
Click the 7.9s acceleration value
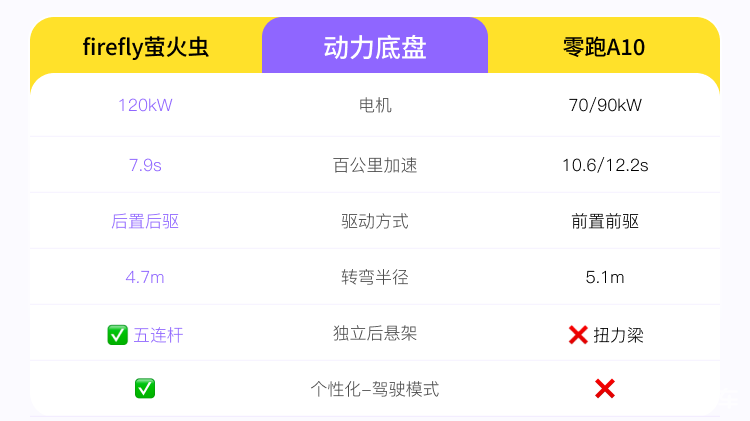coord(145,165)
